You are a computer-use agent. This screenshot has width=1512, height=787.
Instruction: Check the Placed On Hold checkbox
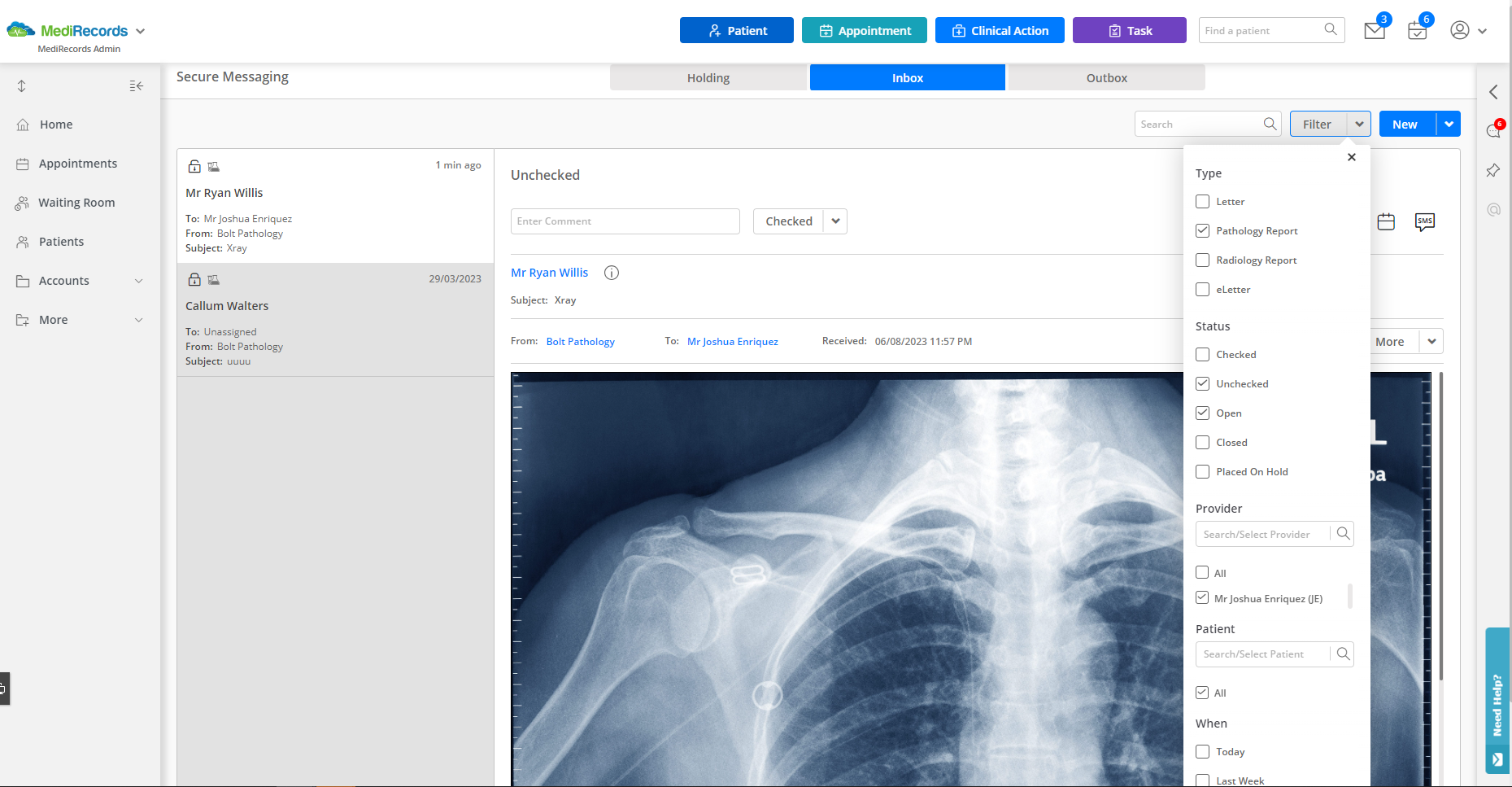pos(1202,471)
